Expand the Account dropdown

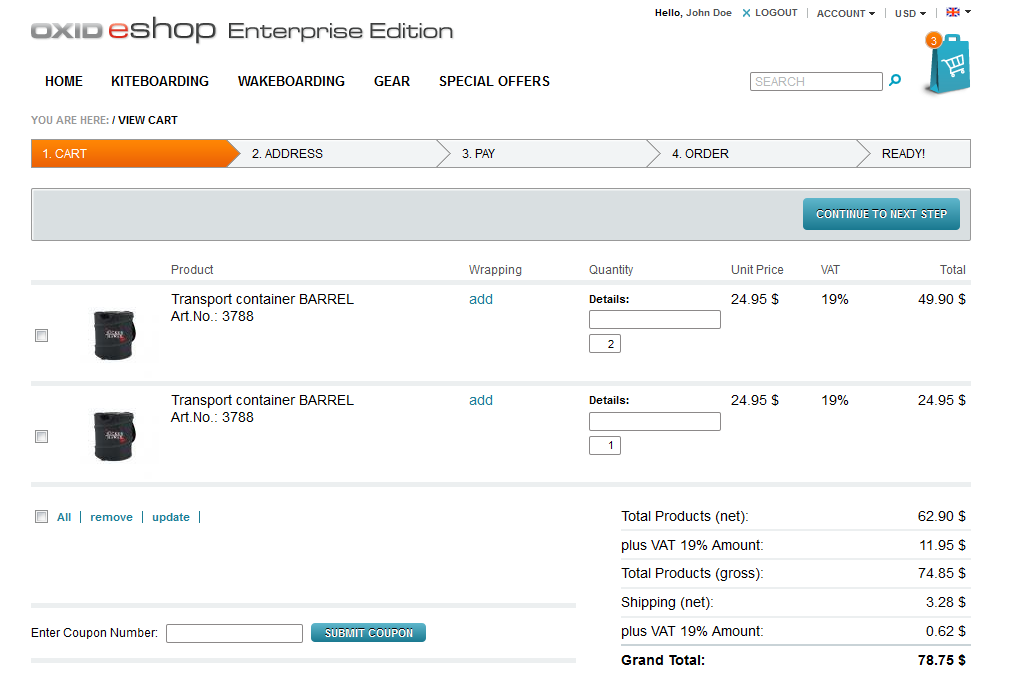click(845, 14)
